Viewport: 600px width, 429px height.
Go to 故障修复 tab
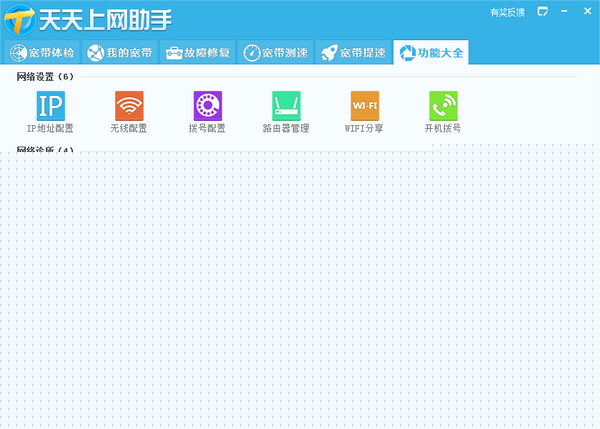(198, 52)
